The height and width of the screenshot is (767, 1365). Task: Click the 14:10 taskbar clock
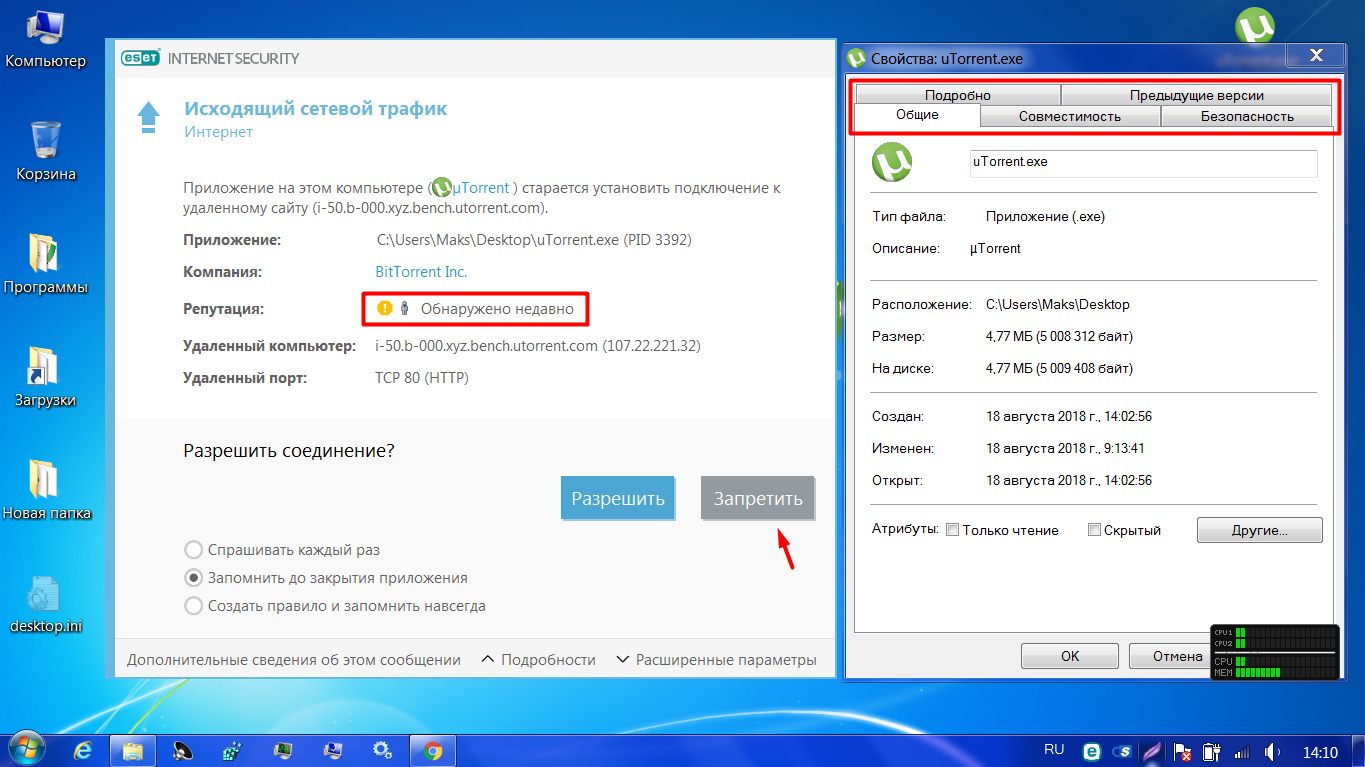(1320, 752)
